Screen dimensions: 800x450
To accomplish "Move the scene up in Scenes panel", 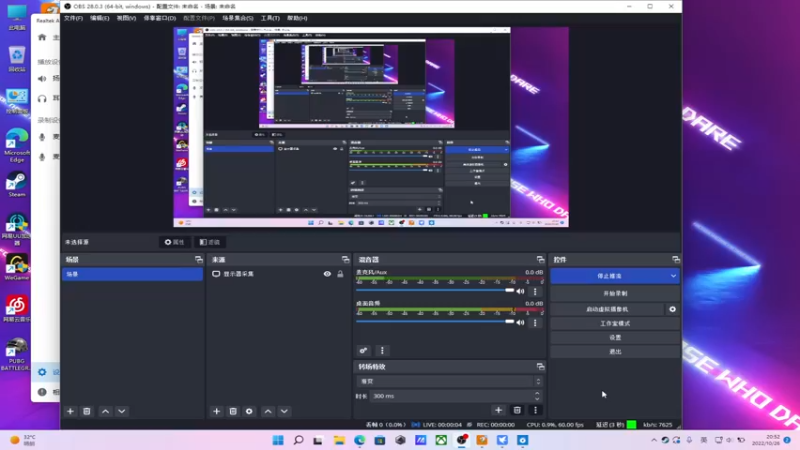I will [106, 411].
